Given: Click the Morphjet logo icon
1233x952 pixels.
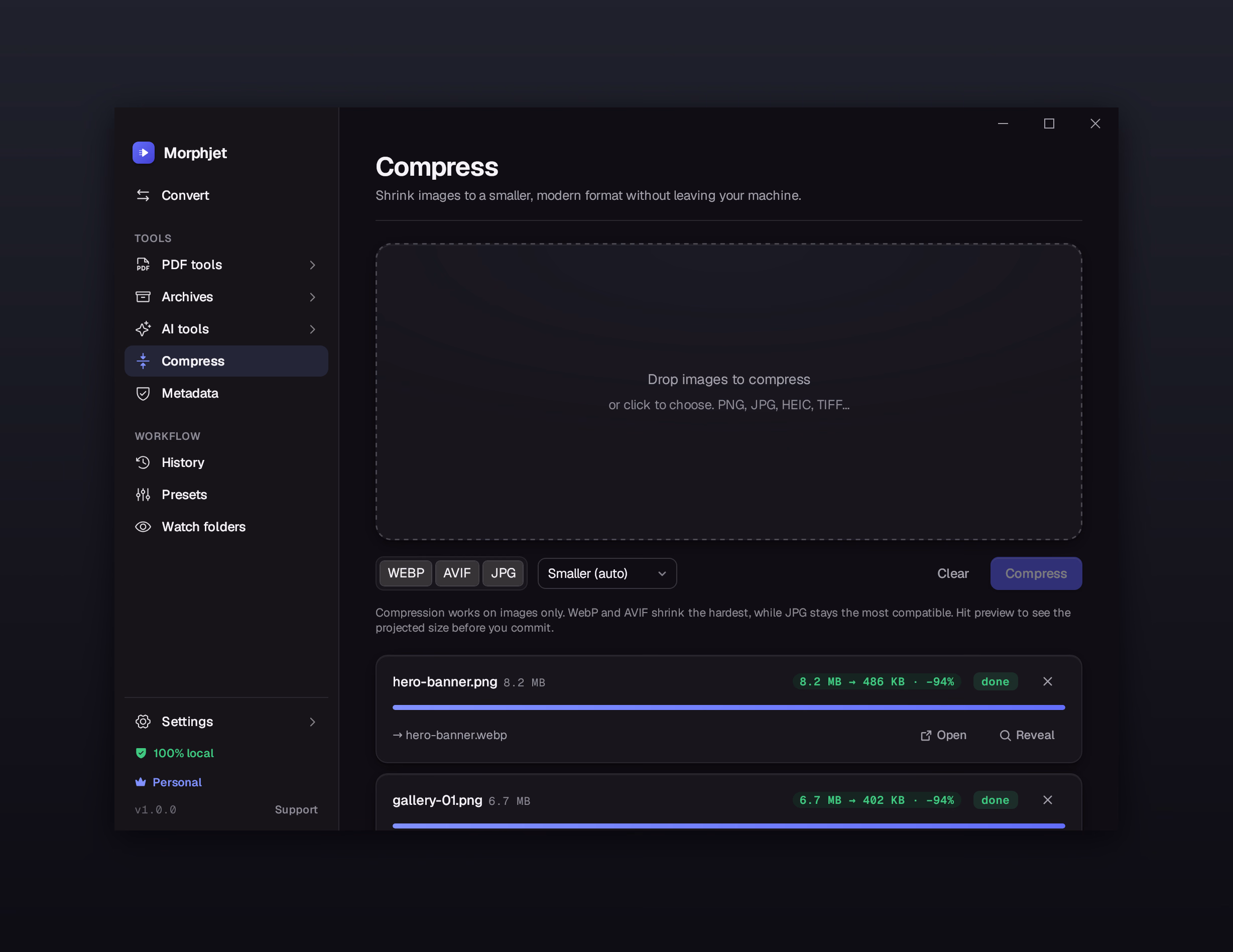Looking at the screenshot, I should point(144,153).
